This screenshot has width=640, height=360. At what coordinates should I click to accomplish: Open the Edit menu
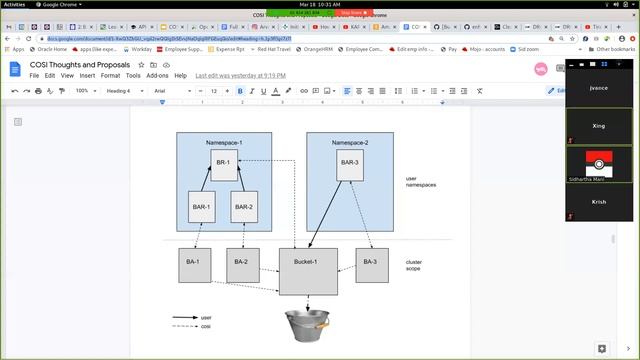tap(50, 76)
